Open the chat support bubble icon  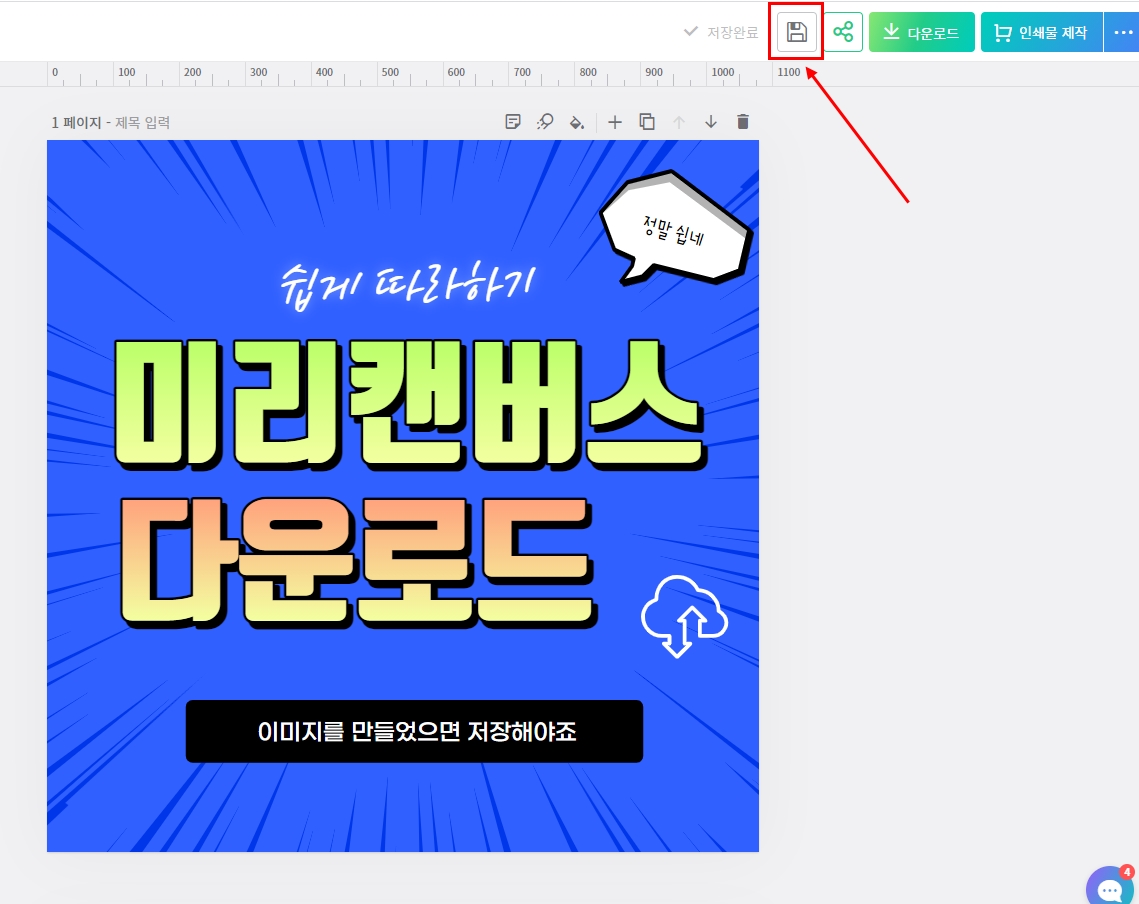click(x=1111, y=886)
